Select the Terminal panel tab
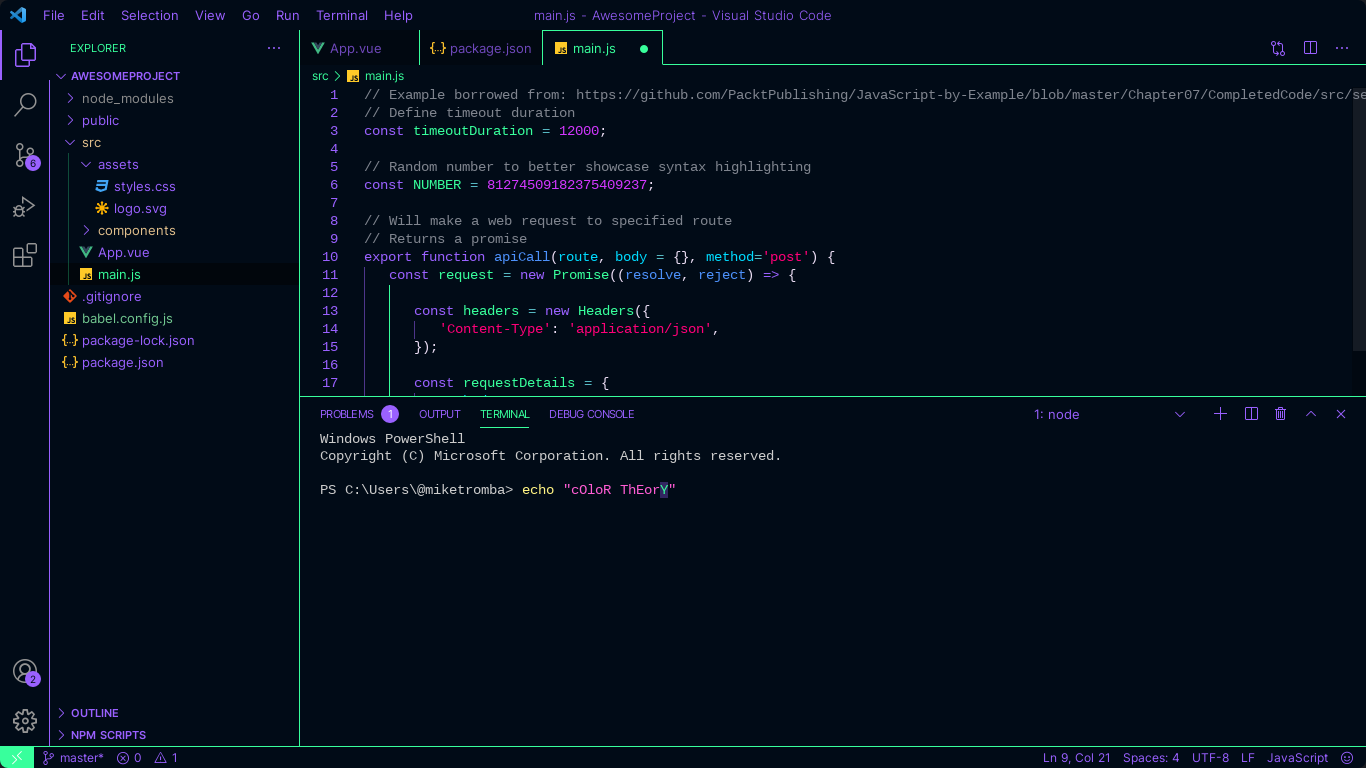The width and height of the screenshot is (1366, 768). coord(504,414)
